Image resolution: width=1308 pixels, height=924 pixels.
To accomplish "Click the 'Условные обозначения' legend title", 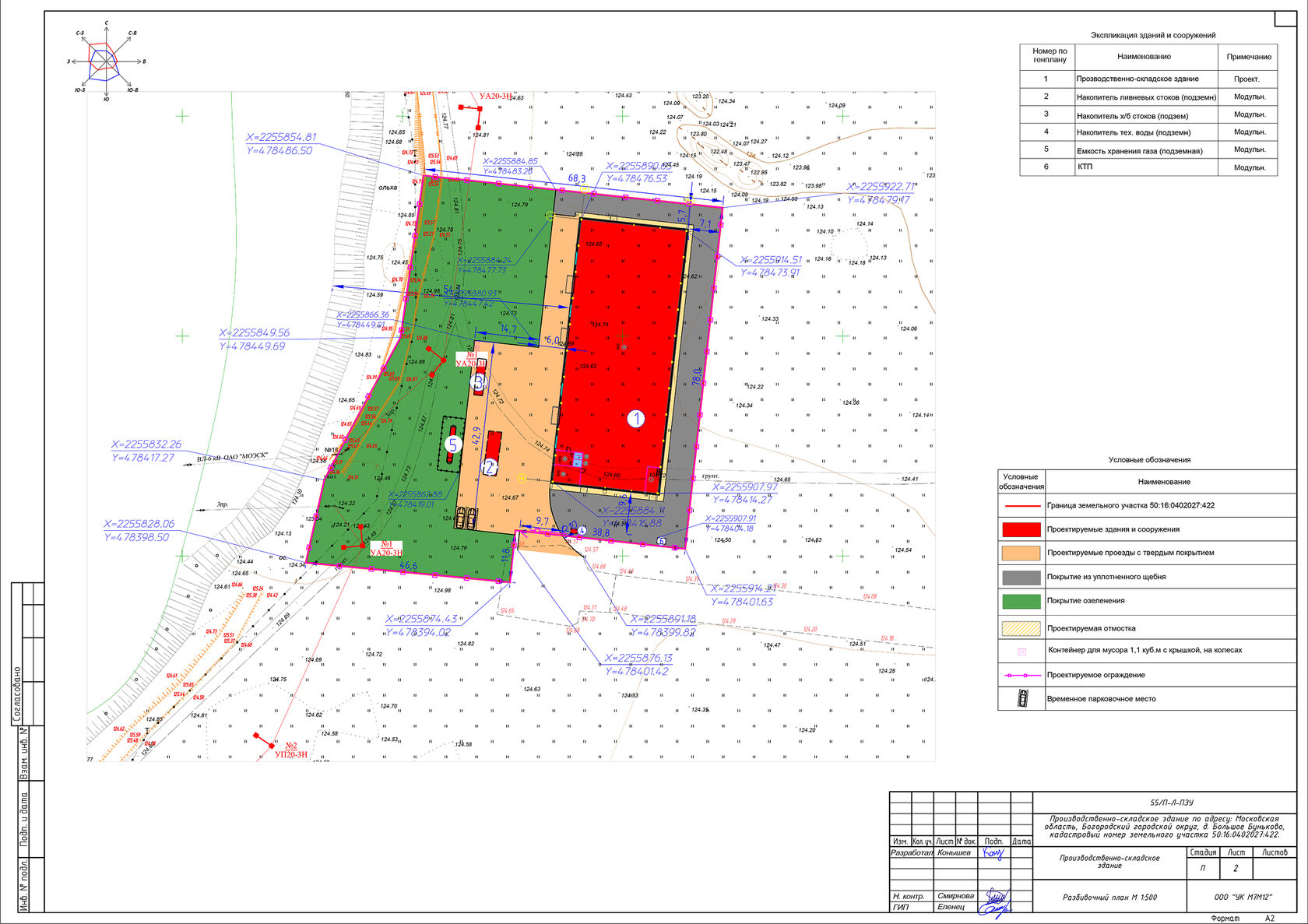I will (1149, 460).
